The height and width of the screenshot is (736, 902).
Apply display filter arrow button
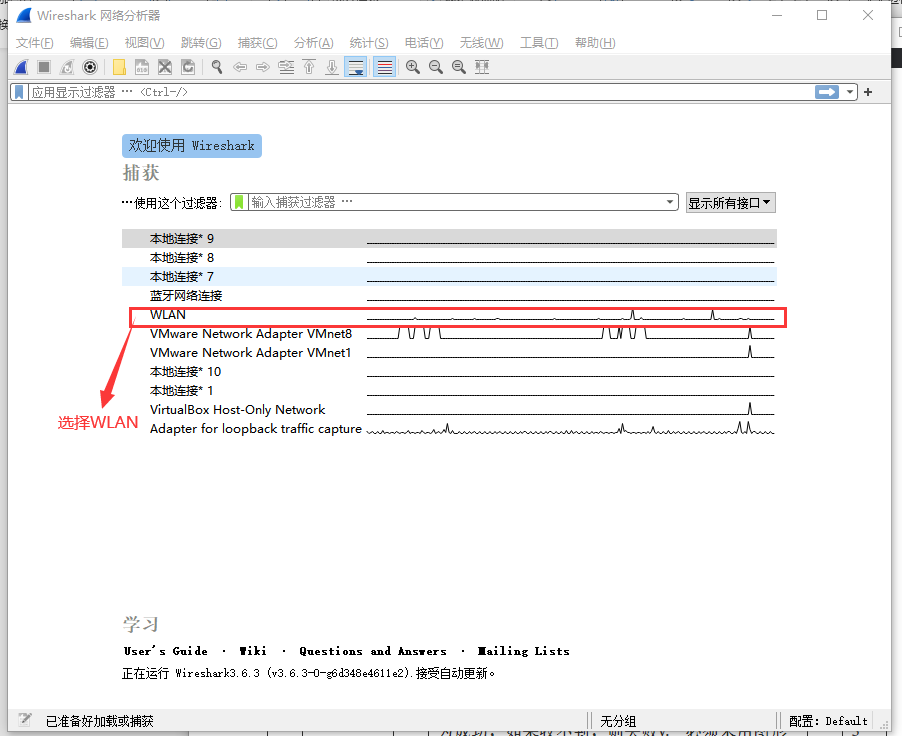tap(827, 92)
